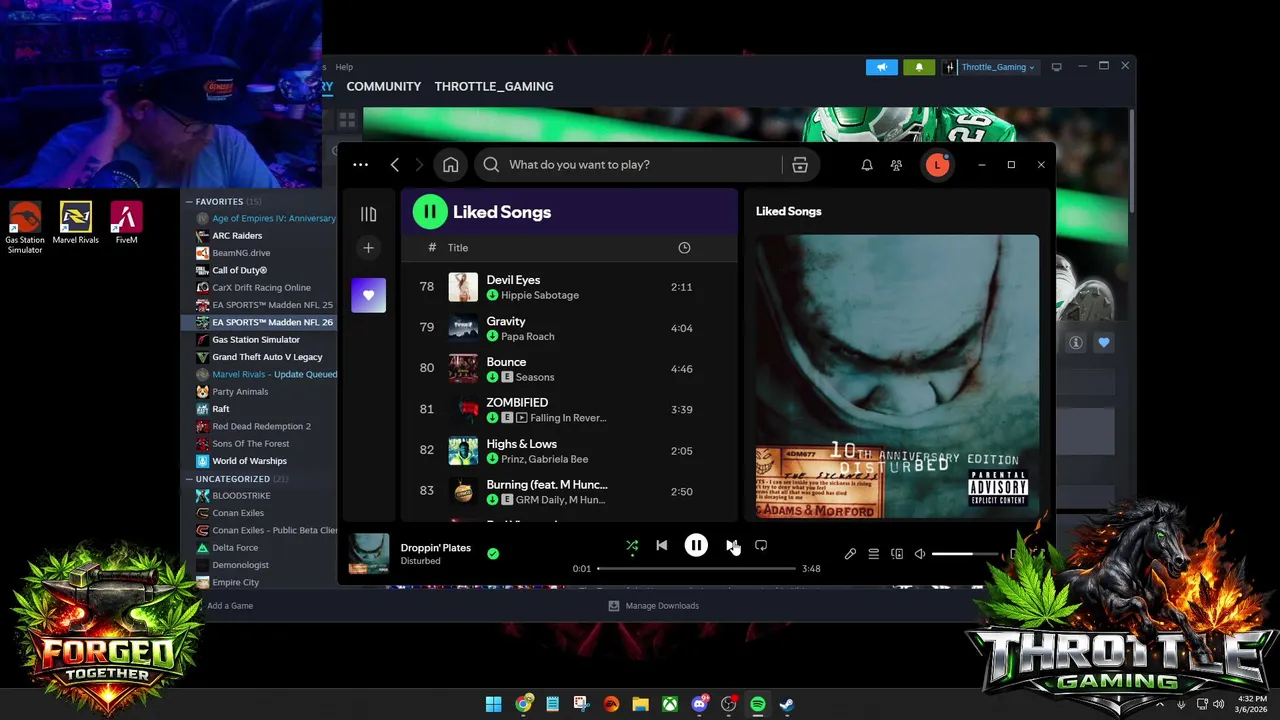Skip to previous track
This screenshot has width=1280, height=720.
(x=661, y=546)
